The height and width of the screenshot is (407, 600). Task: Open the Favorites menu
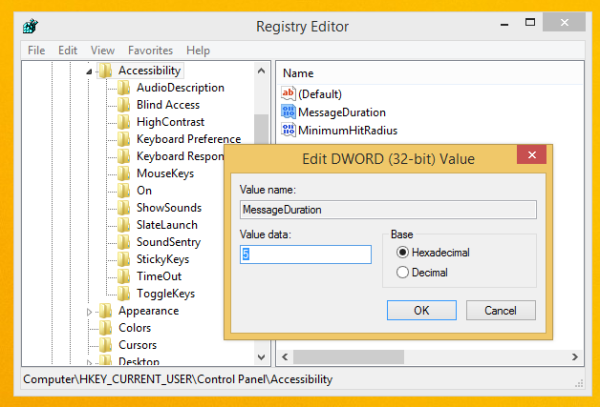coord(150,50)
